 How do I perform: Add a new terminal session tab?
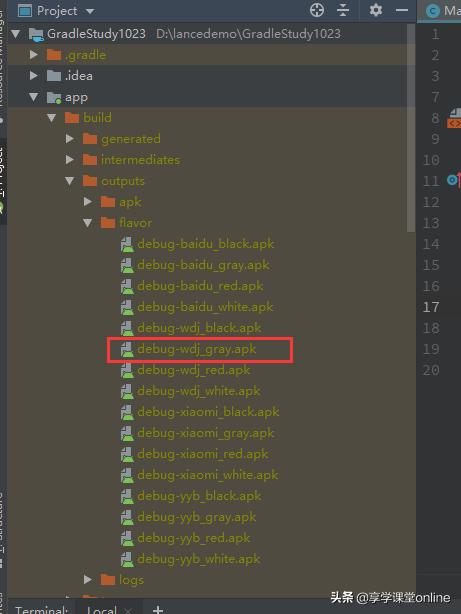(x=157, y=609)
